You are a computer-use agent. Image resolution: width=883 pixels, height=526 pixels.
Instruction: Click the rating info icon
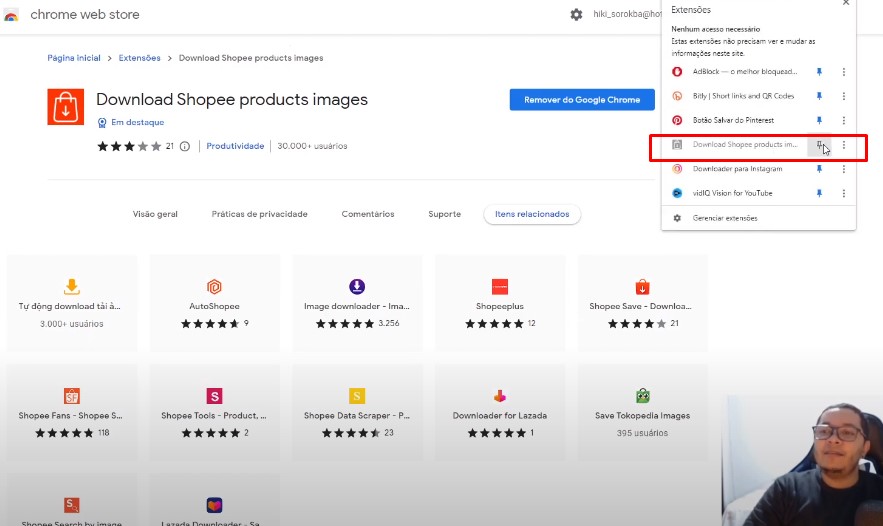[185, 146]
